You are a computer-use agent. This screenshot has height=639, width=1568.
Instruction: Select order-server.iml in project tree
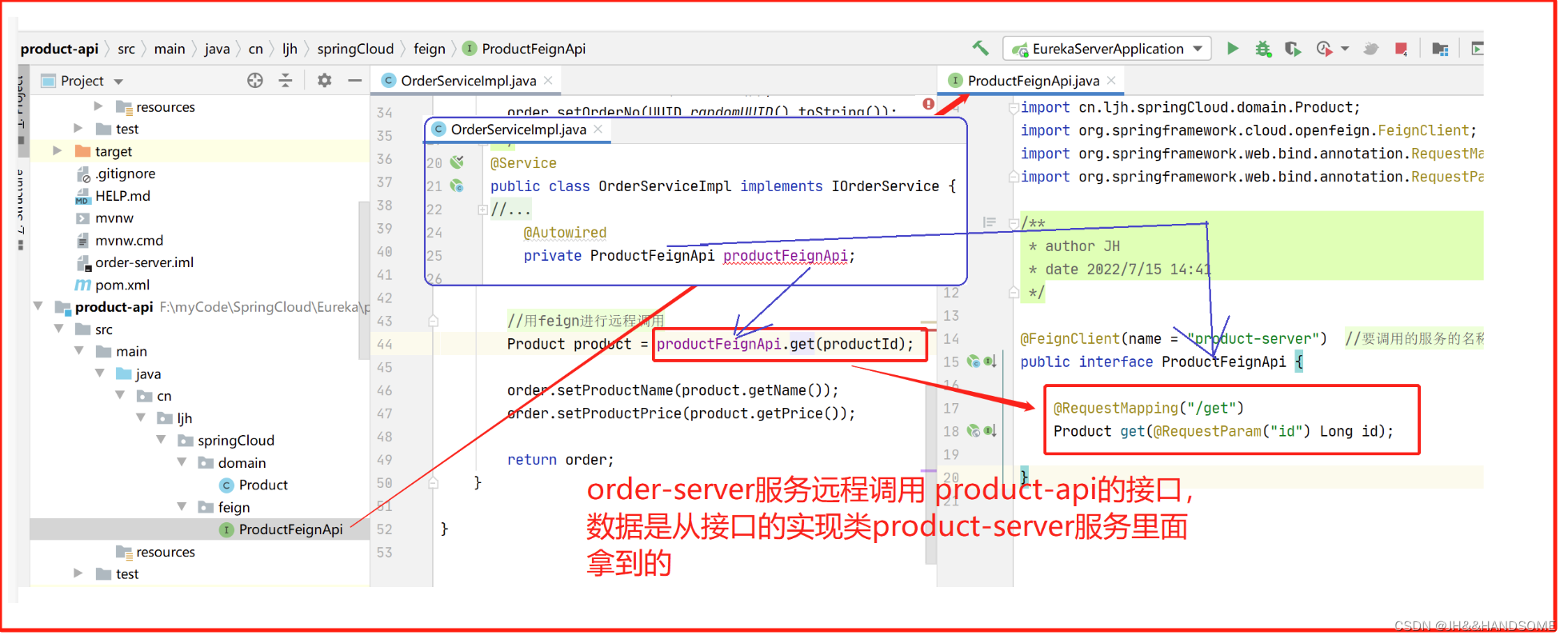(144, 262)
